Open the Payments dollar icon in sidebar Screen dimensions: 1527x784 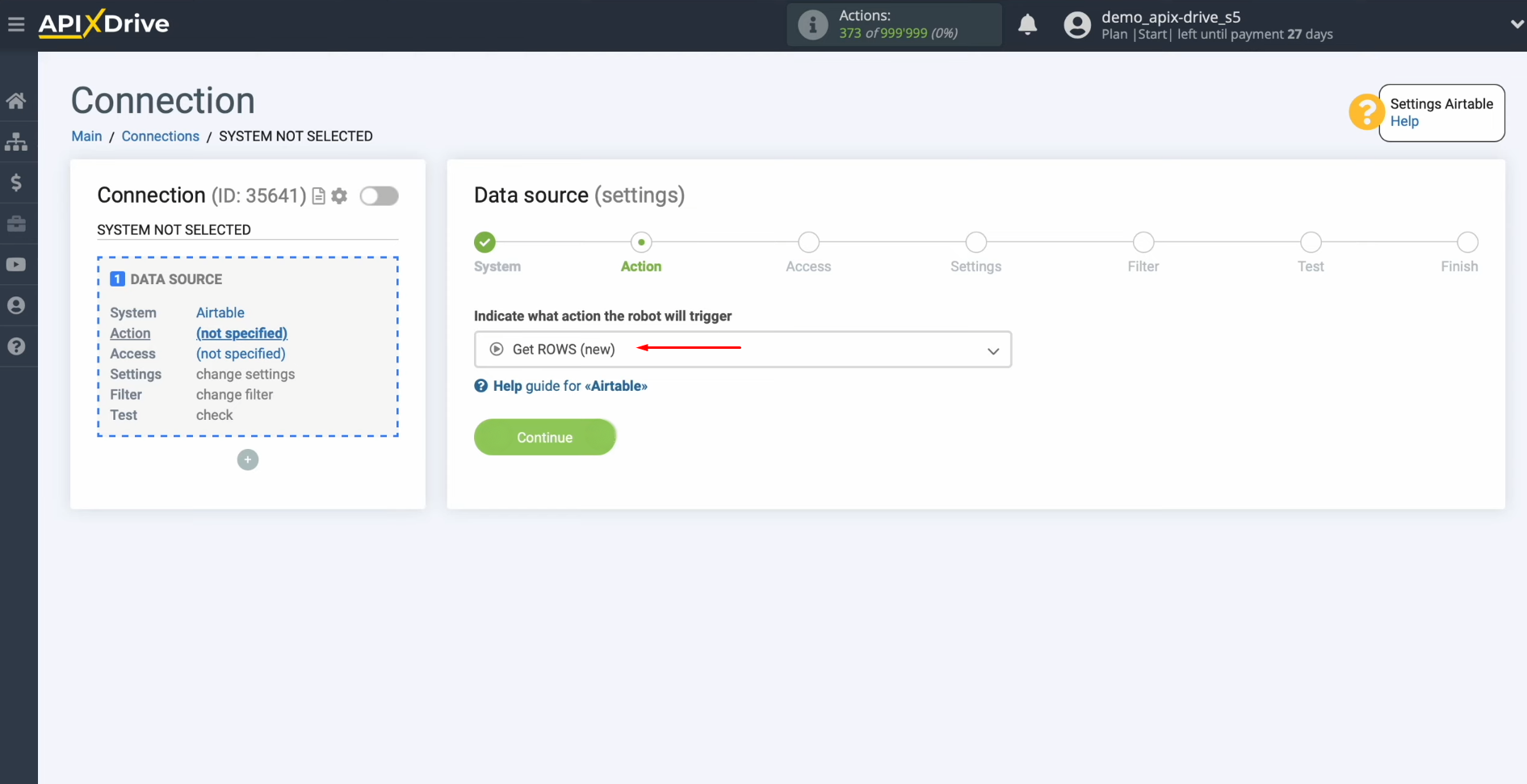pyautogui.click(x=18, y=182)
